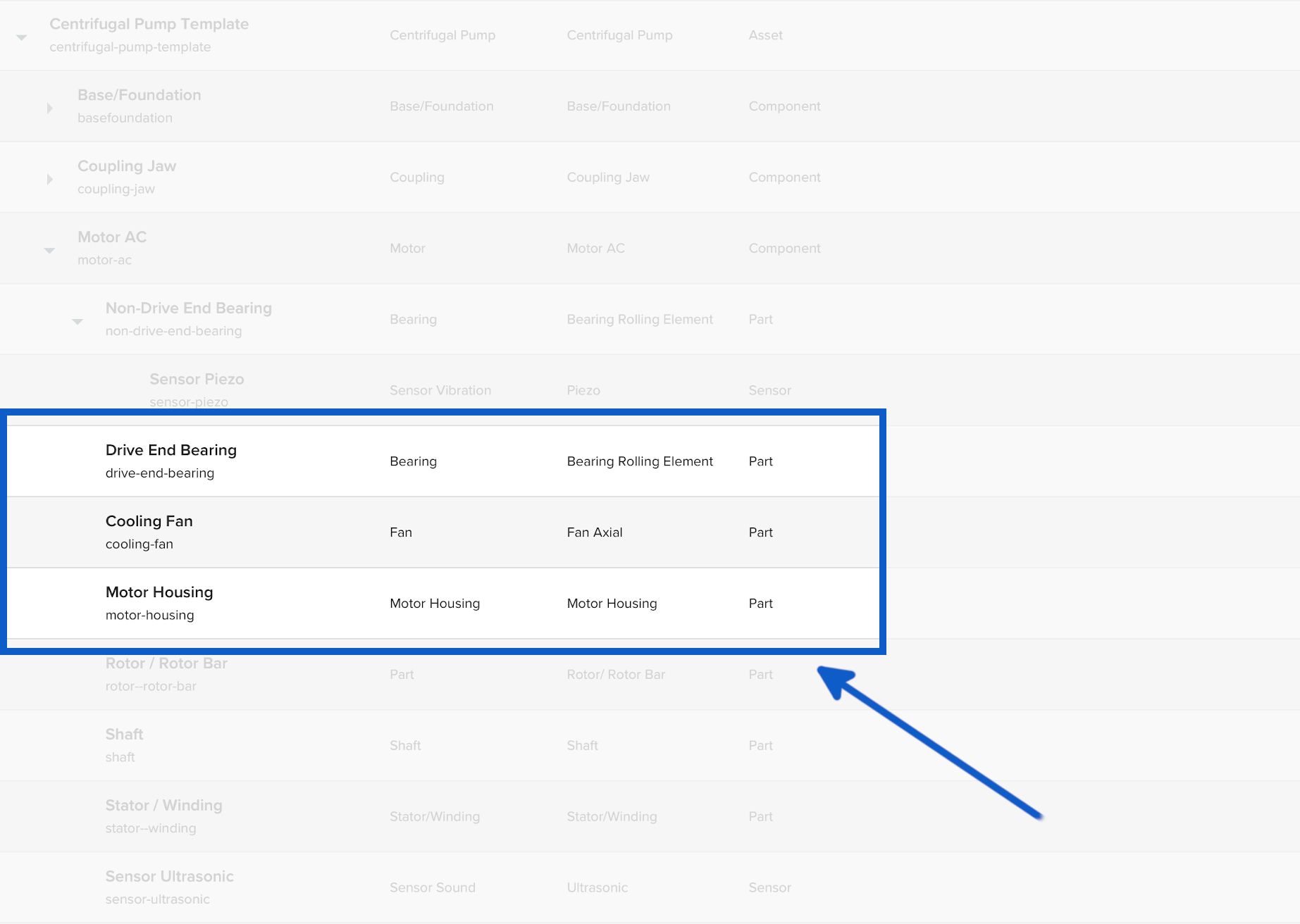
Task: Click the Fan Axial cell
Action: coord(594,532)
